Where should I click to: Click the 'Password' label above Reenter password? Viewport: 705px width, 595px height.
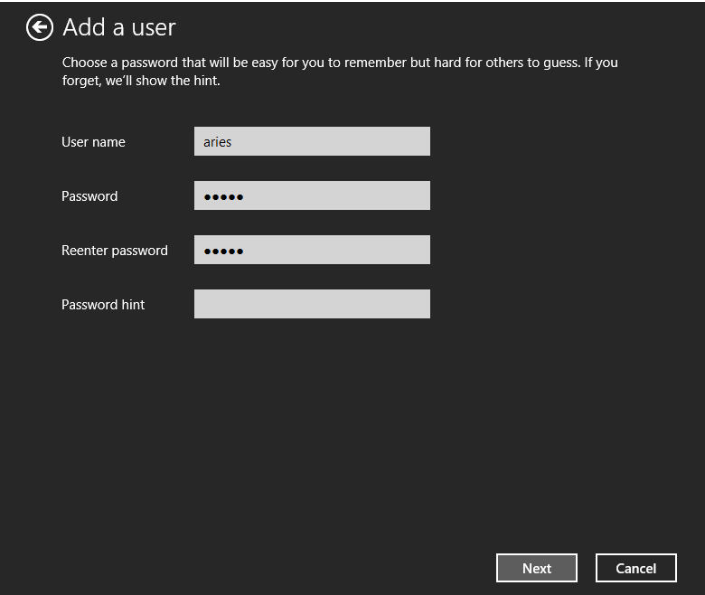pos(89,197)
